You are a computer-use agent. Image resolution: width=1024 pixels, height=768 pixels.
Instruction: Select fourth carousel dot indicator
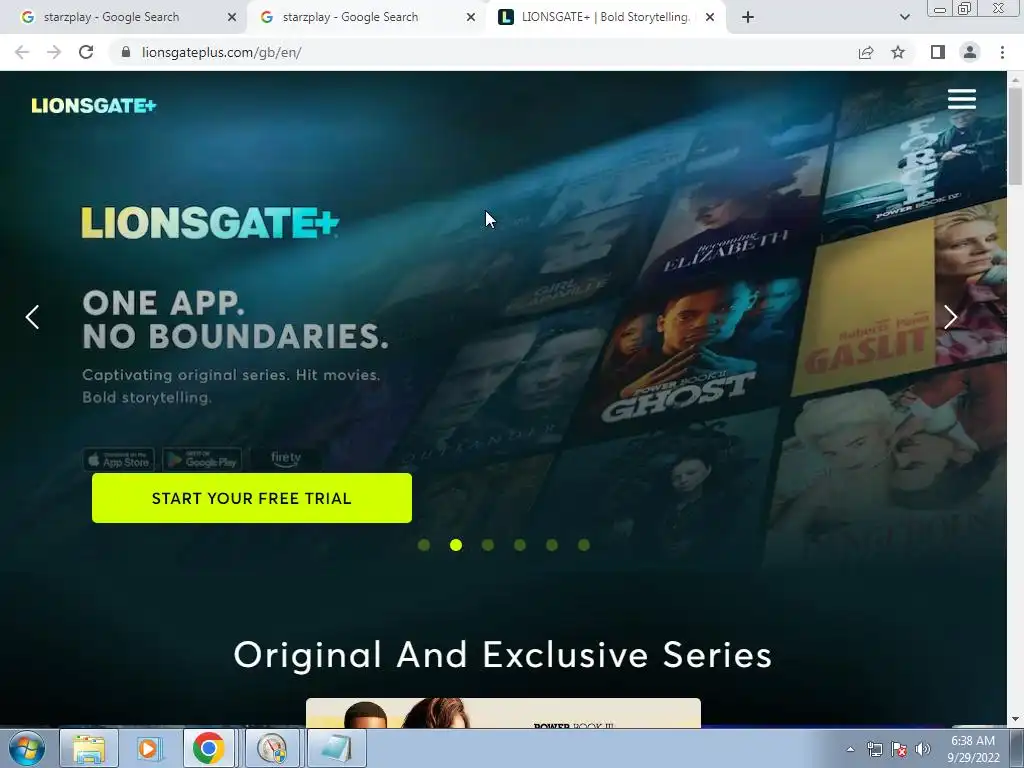coord(520,545)
